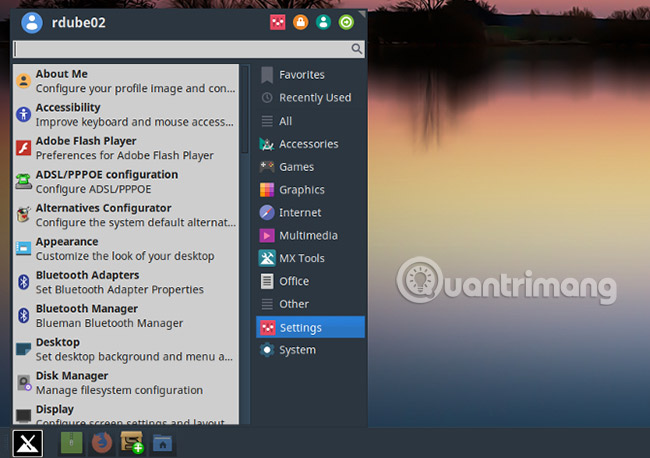Show the Internet category applications
The height and width of the screenshot is (458, 650).
(x=300, y=213)
